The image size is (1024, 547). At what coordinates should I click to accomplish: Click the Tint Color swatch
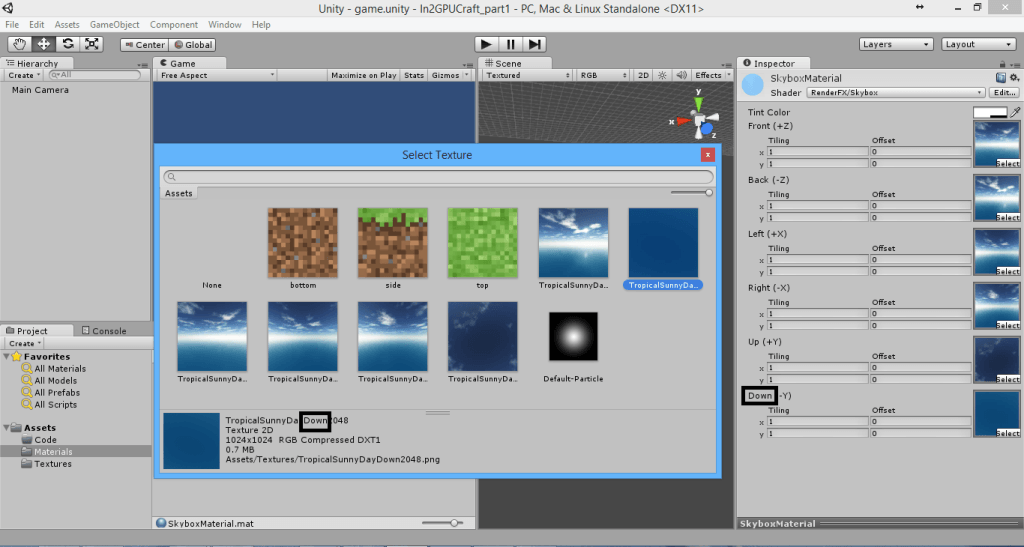[990, 113]
